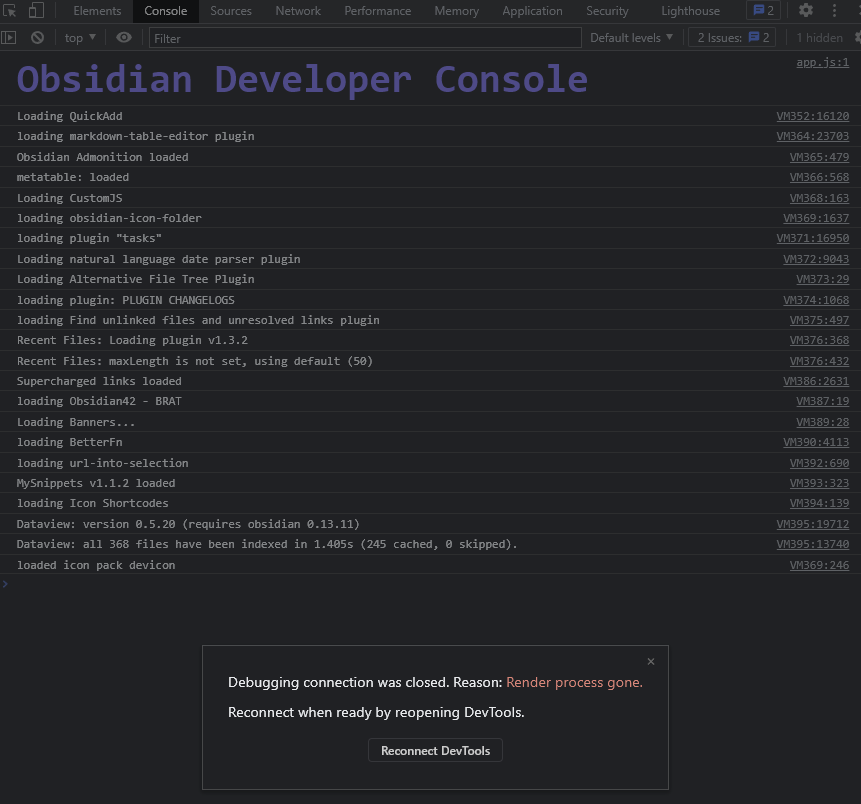Open source link VM394:139
The width and height of the screenshot is (861, 804).
tap(819, 502)
